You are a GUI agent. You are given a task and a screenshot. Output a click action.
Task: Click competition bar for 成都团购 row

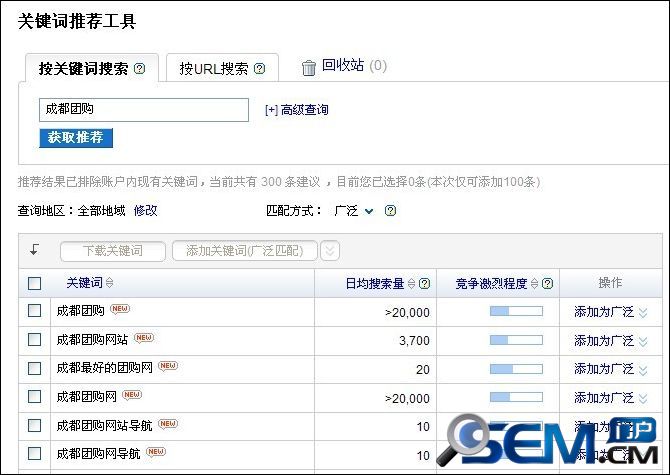515,312
